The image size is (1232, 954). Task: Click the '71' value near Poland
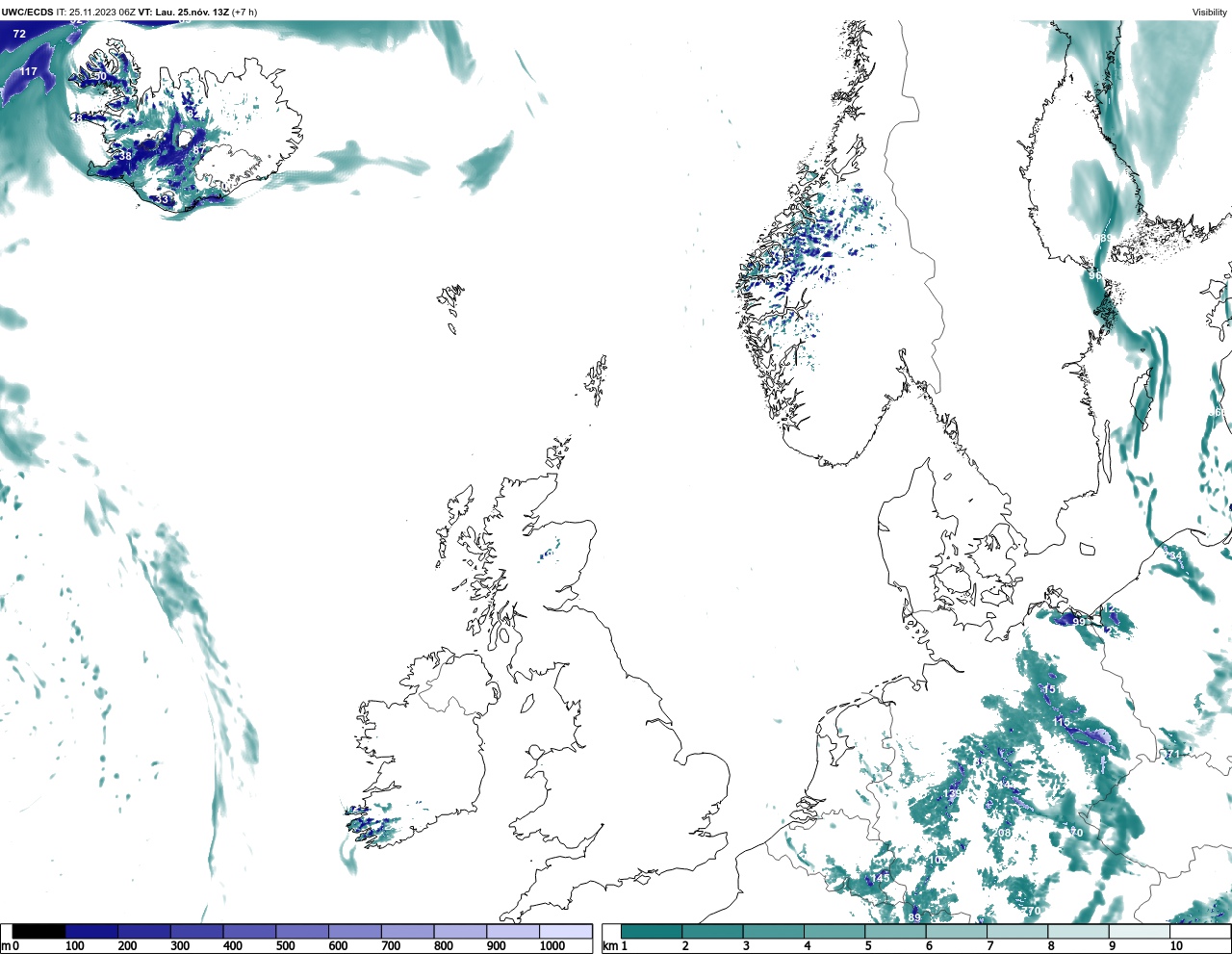coord(1172,755)
